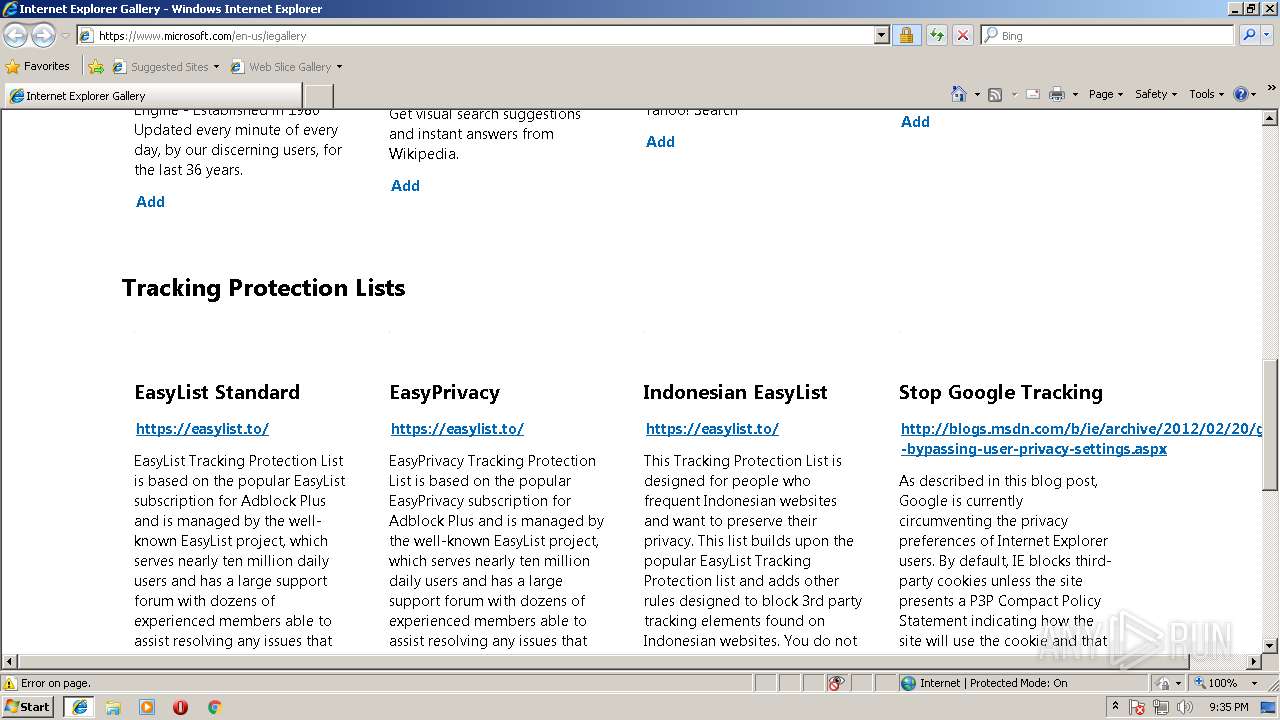The height and width of the screenshot is (720, 1280).
Task: Open a new blank tab
Action: tap(317, 96)
